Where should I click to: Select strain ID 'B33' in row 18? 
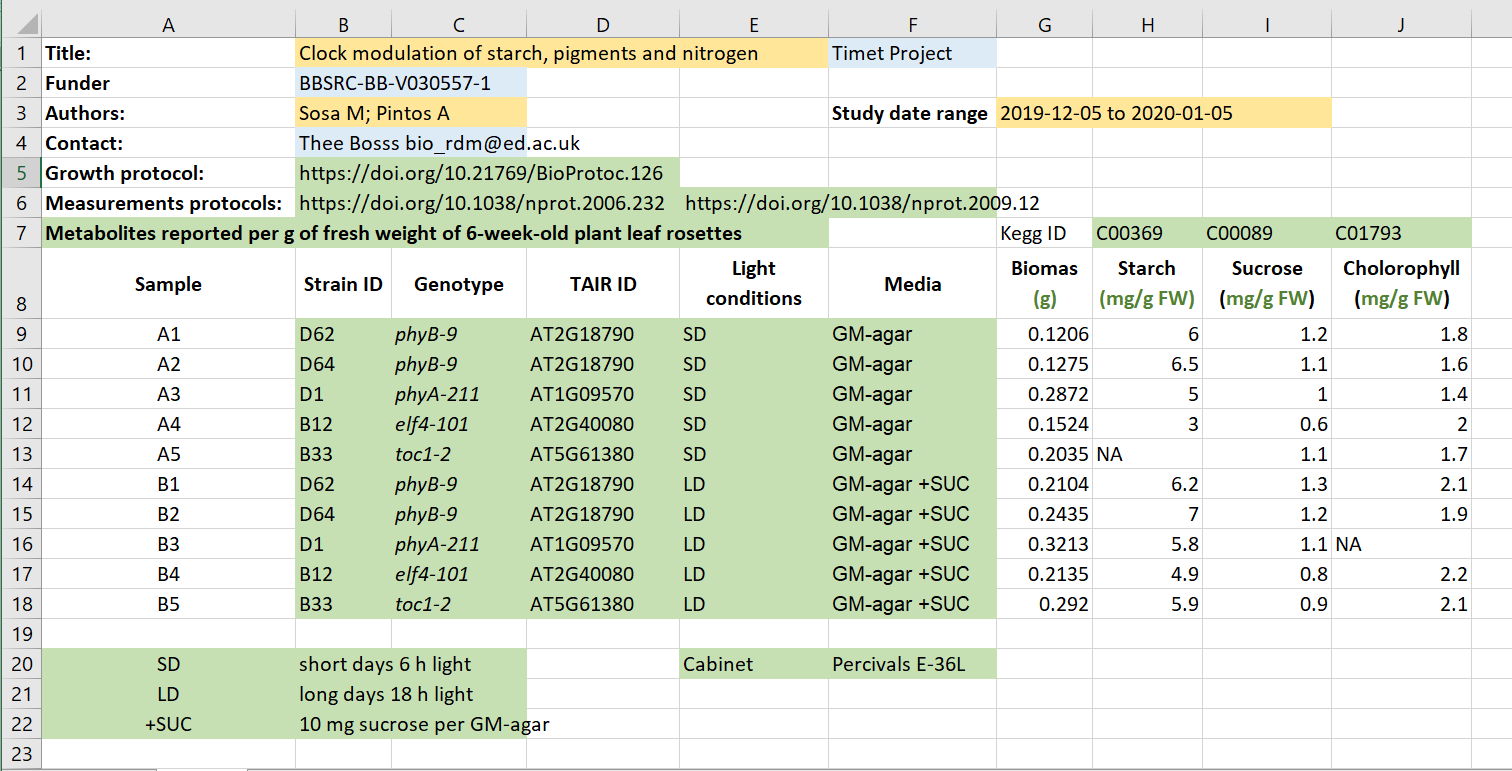(x=343, y=604)
